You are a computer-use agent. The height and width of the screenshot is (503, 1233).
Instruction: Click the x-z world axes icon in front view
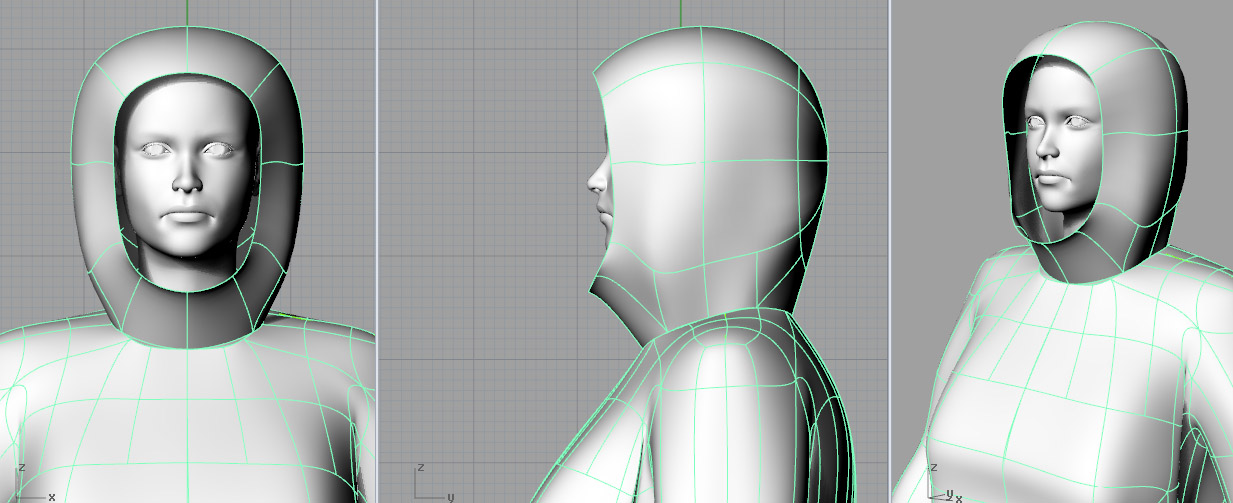pos(37,483)
